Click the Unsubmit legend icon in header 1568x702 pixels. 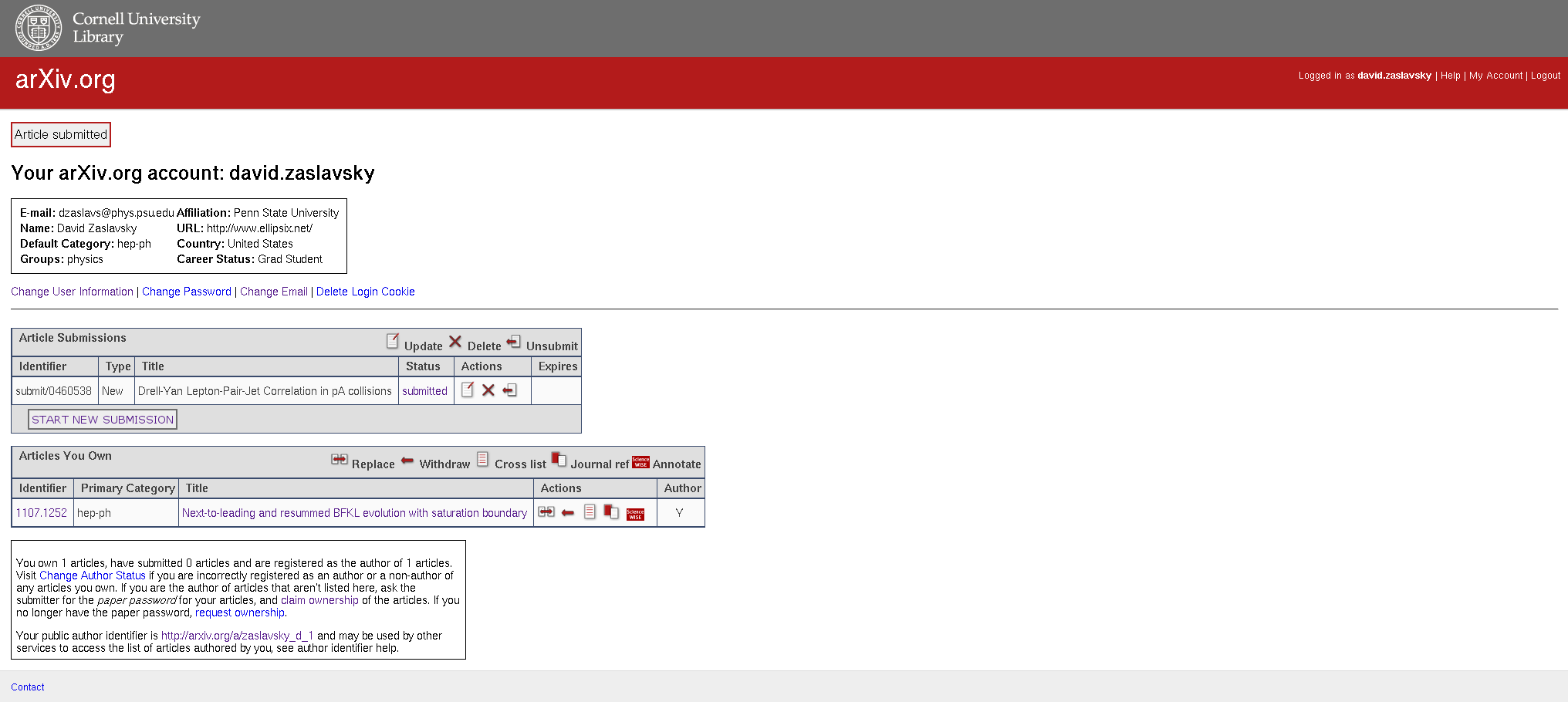tap(514, 341)
